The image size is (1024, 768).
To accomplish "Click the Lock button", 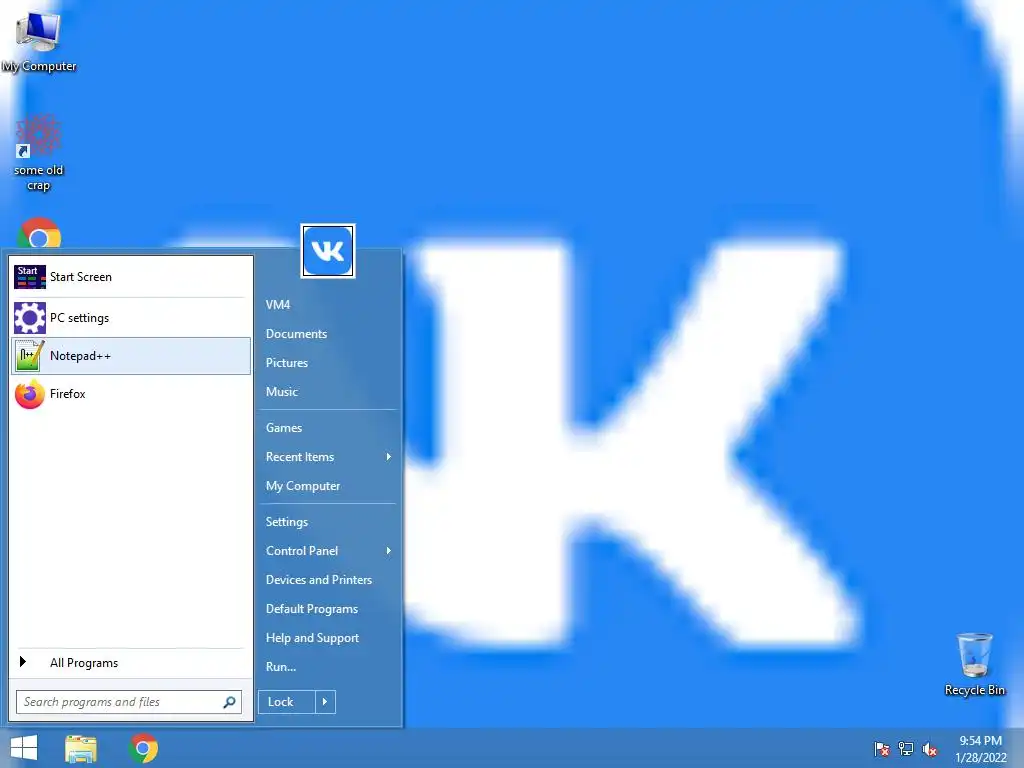I will point(287,702).
